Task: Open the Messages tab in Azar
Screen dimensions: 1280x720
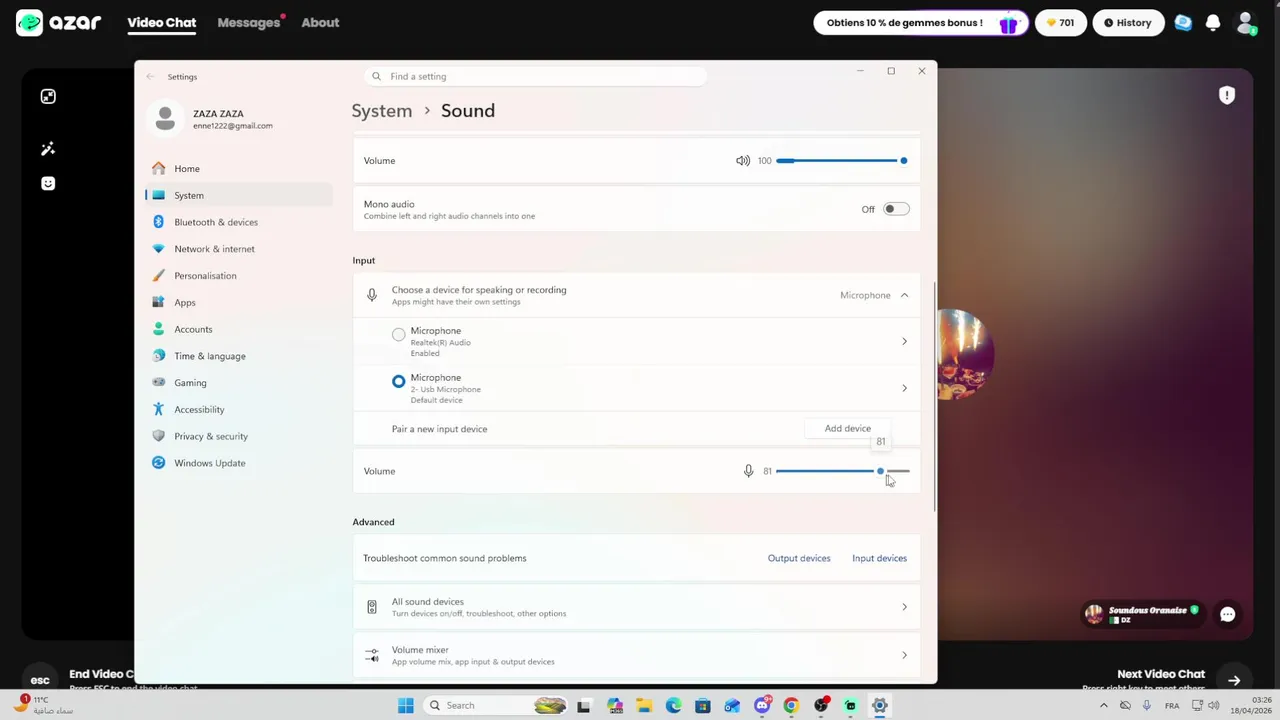Action: click(x=249, y=22)
